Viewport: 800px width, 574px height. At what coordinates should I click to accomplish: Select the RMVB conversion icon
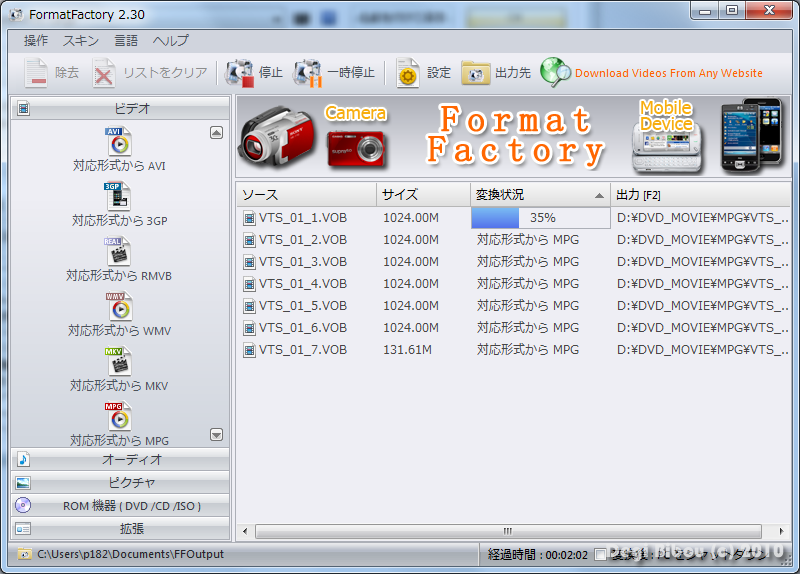118,252
